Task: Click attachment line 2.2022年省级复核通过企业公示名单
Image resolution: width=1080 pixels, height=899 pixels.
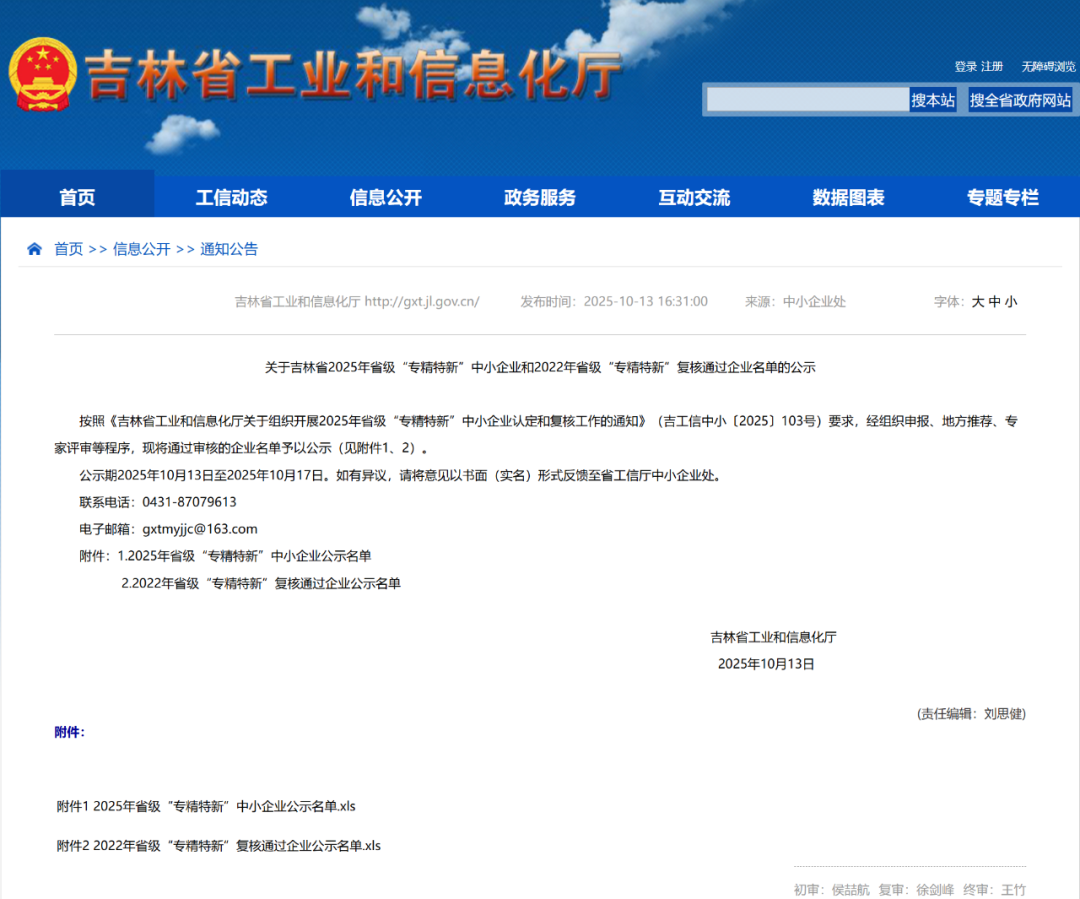Action: point(261,583)
